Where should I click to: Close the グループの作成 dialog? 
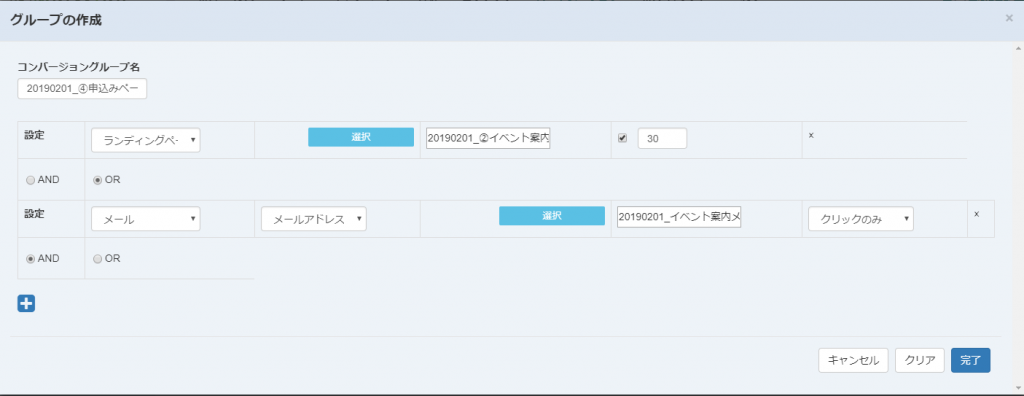pos(1009,18)
